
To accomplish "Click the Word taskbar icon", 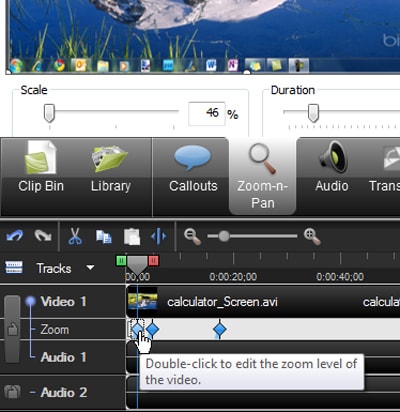I will (x=211, y=65).
